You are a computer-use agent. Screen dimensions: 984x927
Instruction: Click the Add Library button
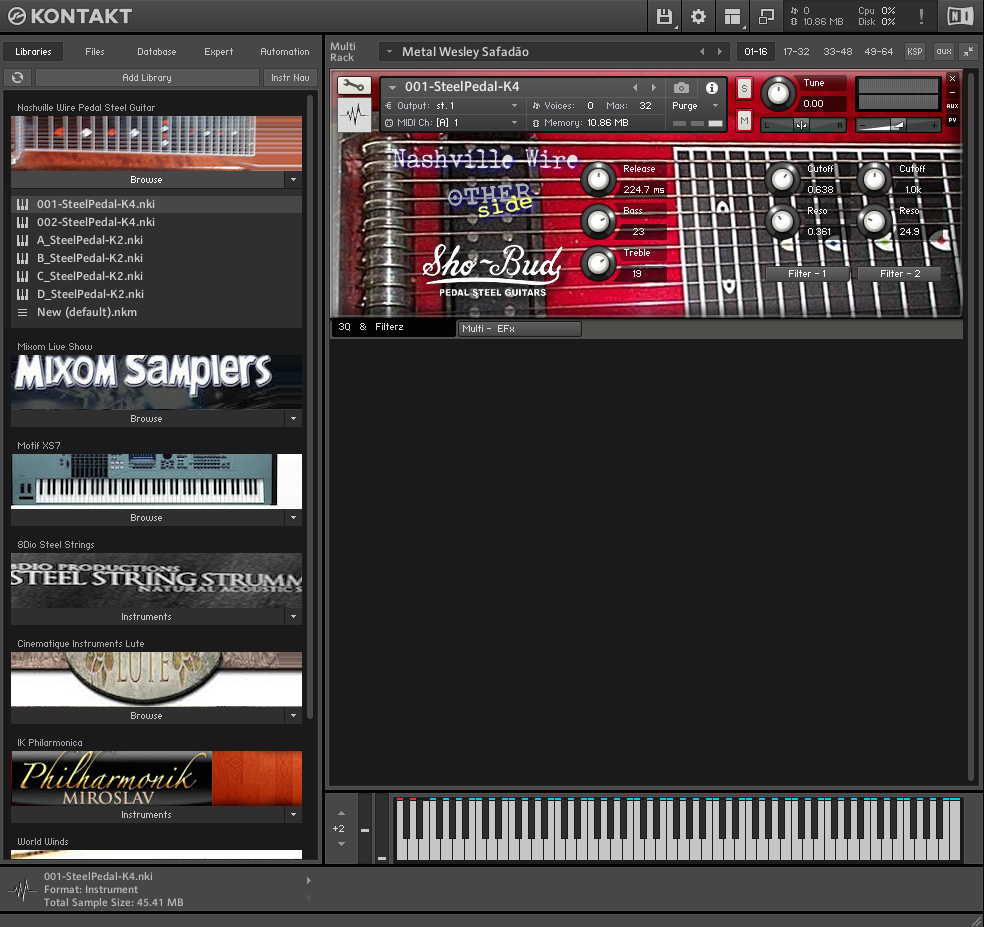pyautogui.click(x=147, y=77)
